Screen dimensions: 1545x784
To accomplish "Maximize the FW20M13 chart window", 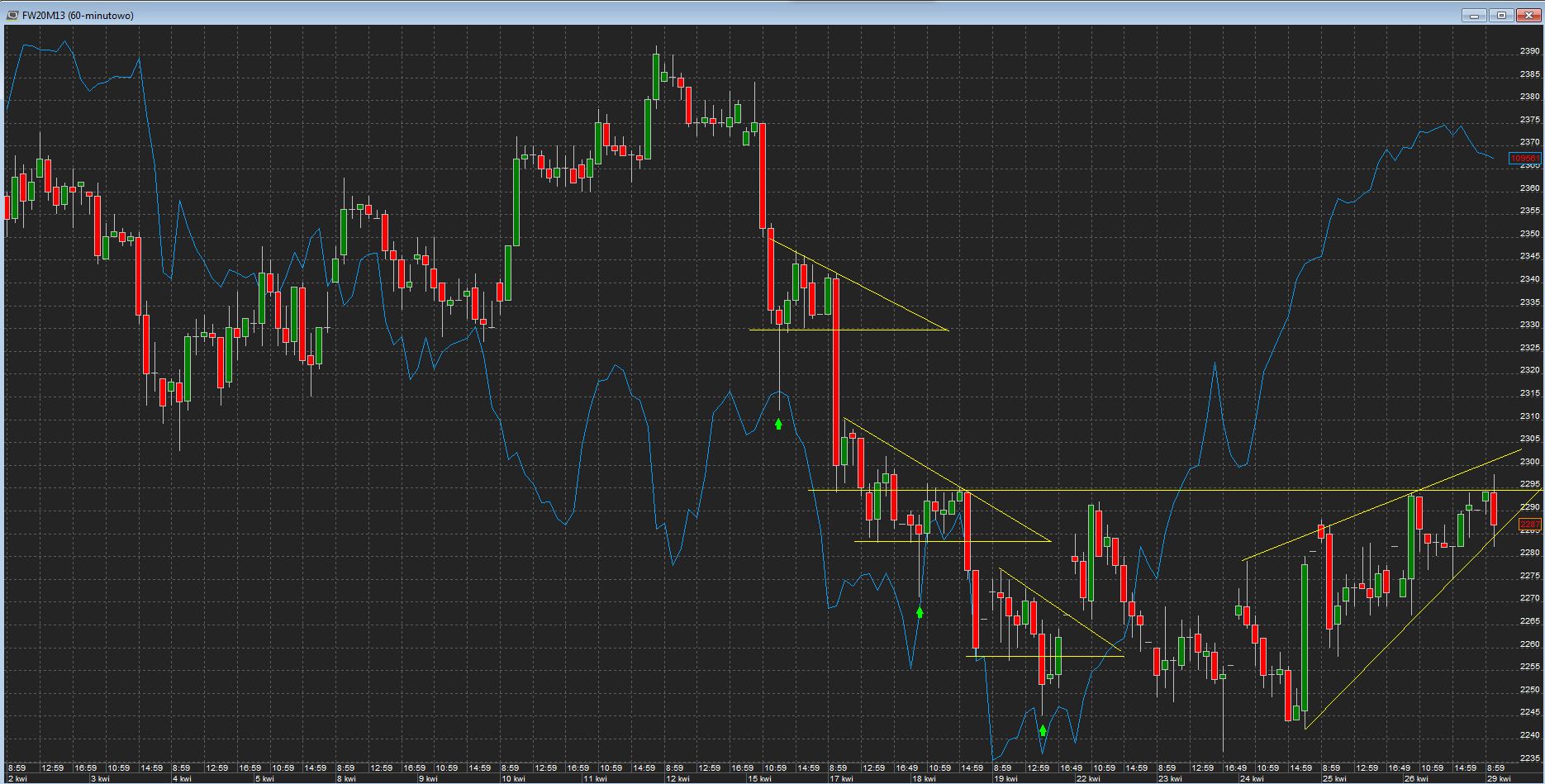I will pos(1501,15).
